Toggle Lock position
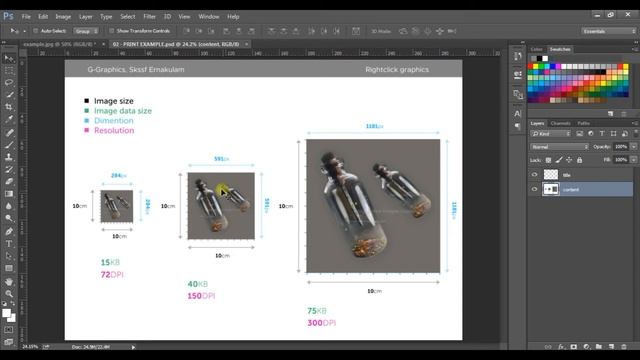Image resolution: width=640 pixels, height=360 pixels. click(x=569, y=160)
